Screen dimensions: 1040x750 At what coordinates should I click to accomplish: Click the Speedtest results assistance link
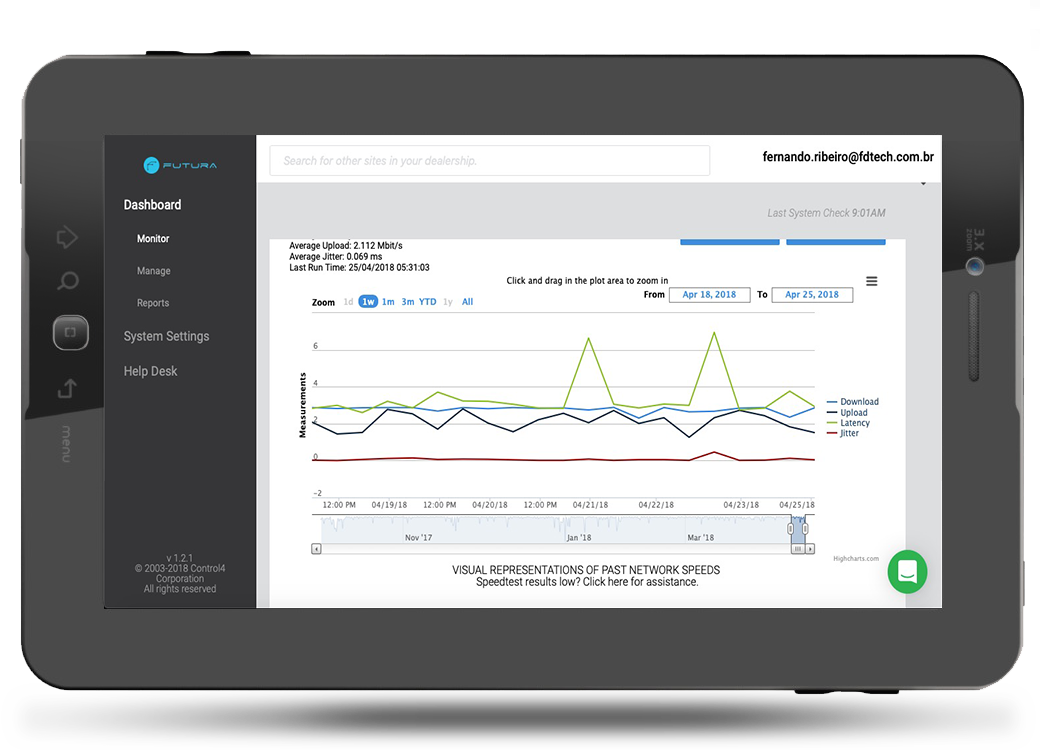coord(587,582)
